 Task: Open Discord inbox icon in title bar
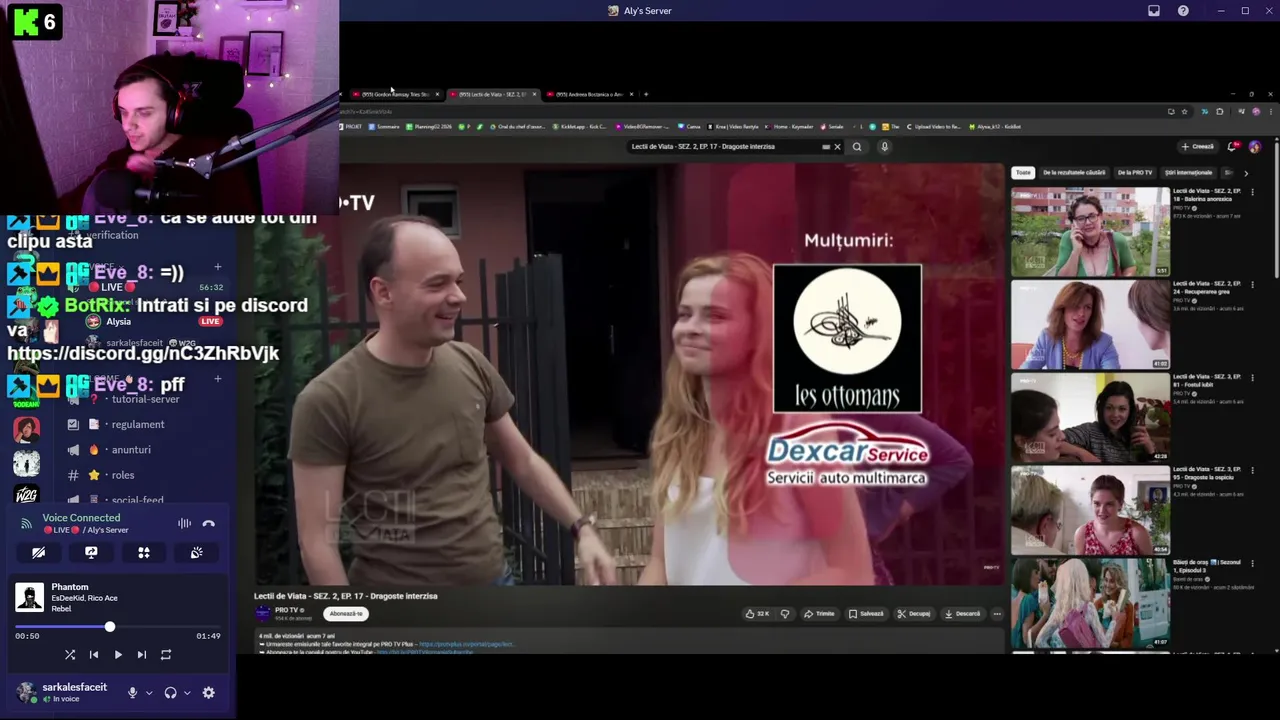(1154, 11)
